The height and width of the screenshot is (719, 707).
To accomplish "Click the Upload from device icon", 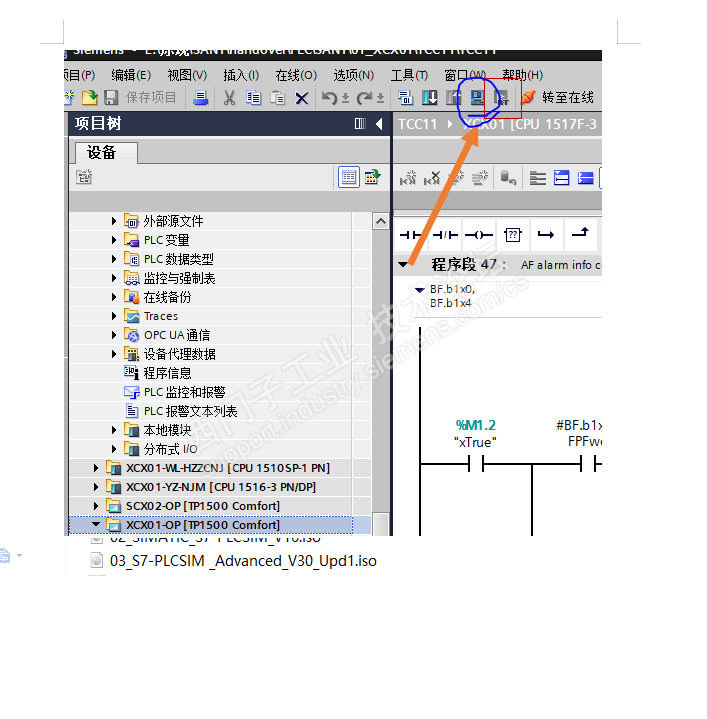I will click(453, 97).
